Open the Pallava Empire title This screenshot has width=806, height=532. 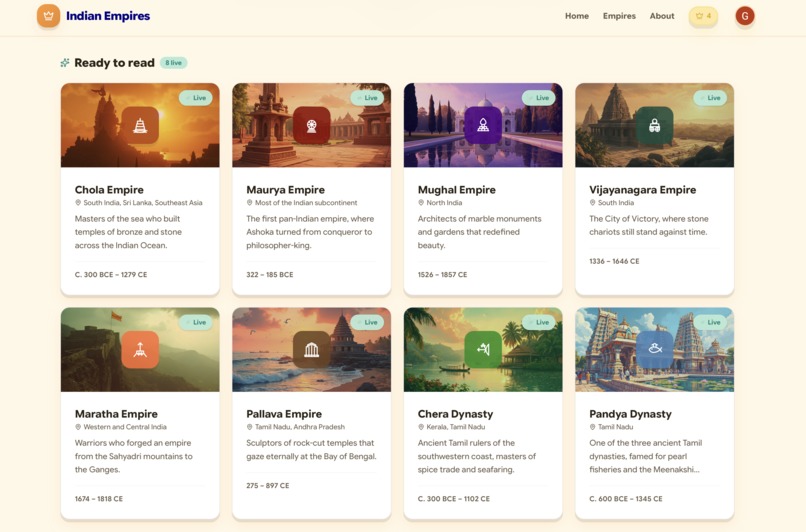(x=284, y=414)
